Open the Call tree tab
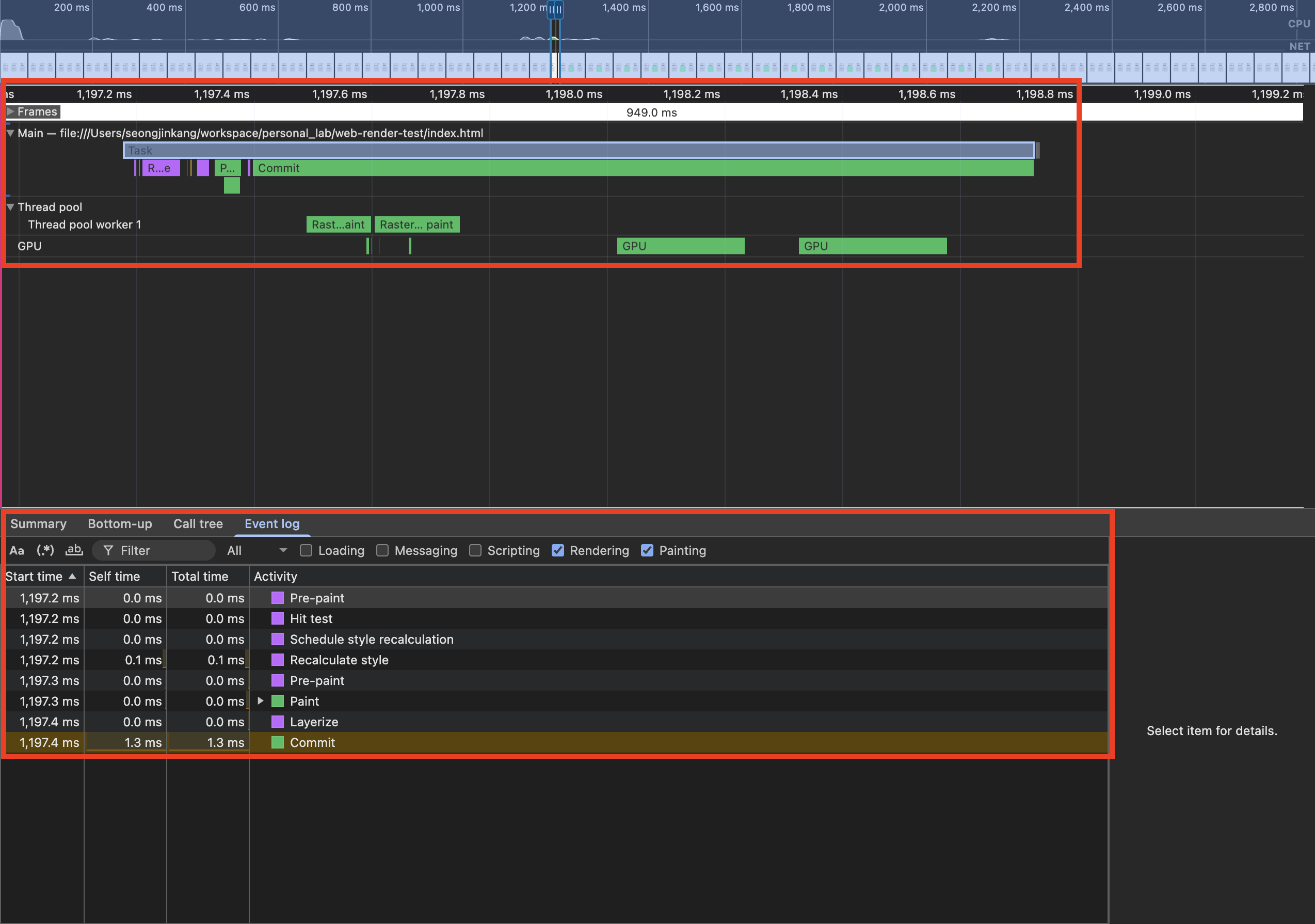Image resolution: width=1315 pixels, height=924 pixels. click(198, 523)
